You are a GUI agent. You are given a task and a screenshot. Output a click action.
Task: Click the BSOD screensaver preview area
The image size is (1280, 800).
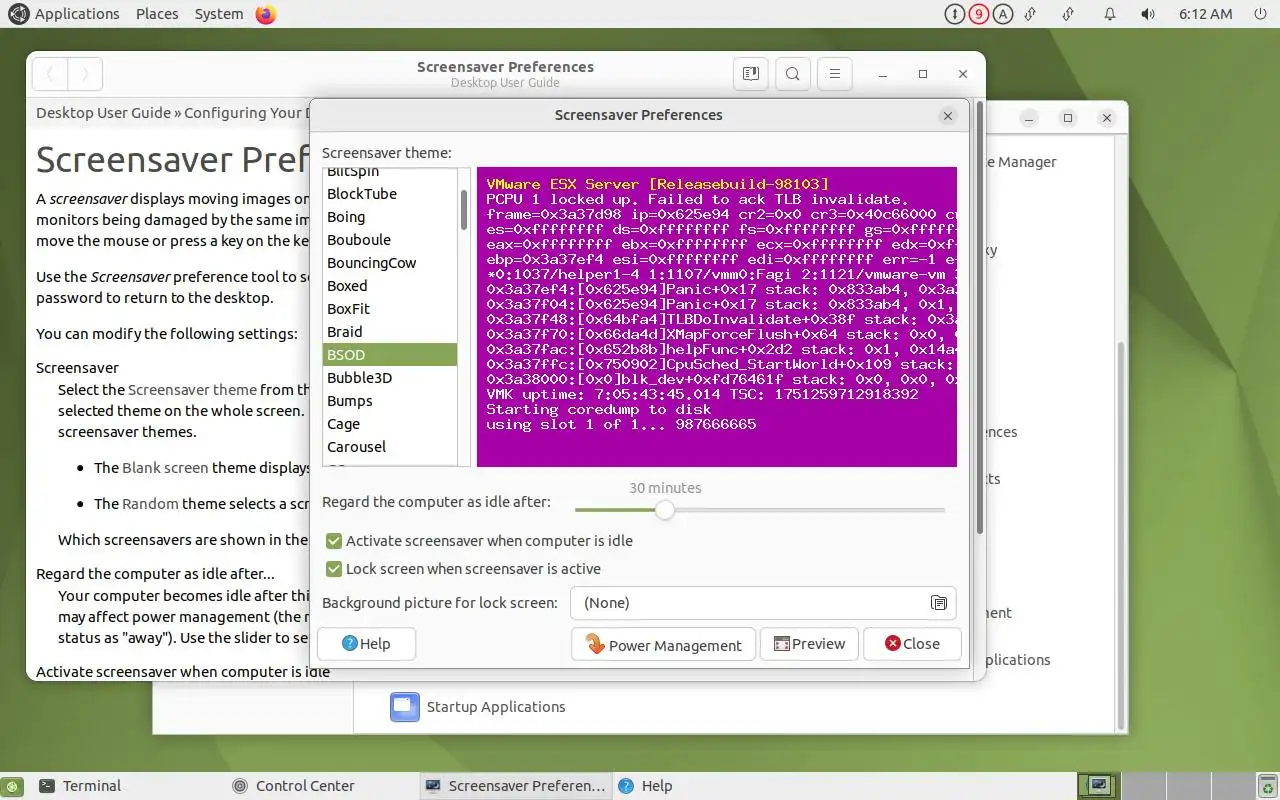pyautogui.click(x=717, y=317)
